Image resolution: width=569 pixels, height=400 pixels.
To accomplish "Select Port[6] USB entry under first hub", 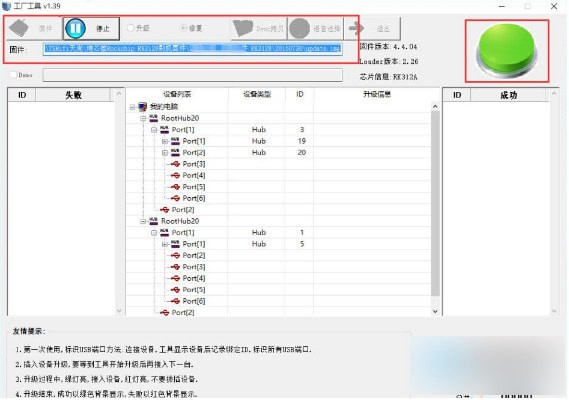I will click(x=194, y=198).
